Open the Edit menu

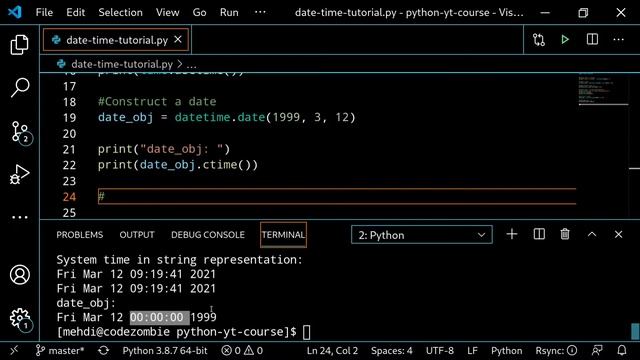[x=76, y=12]
